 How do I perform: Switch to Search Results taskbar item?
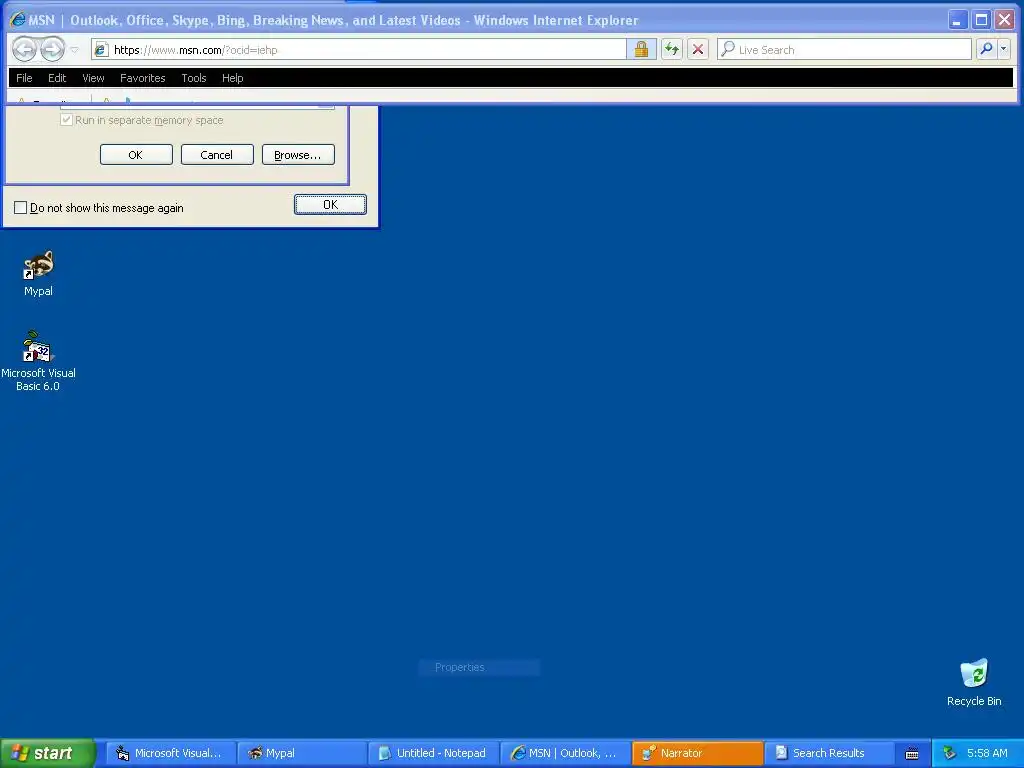[x=829, y=753]
